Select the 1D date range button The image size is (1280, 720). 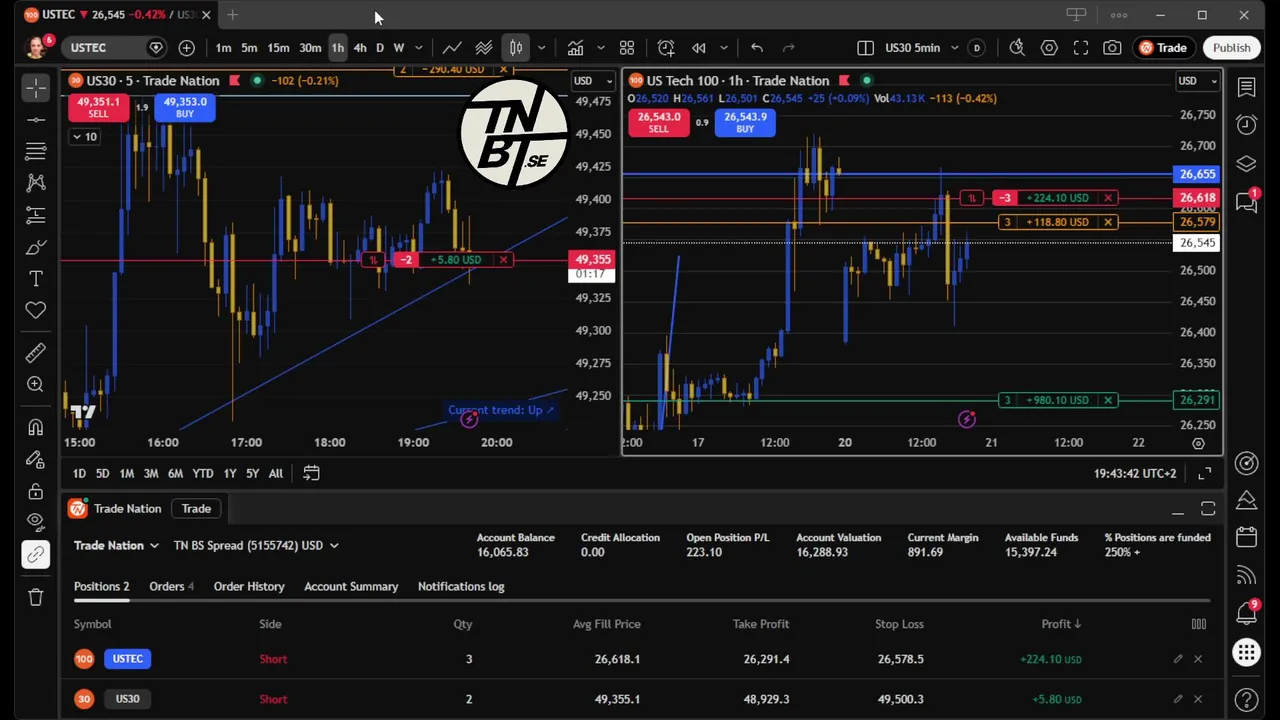click(79, 474)
